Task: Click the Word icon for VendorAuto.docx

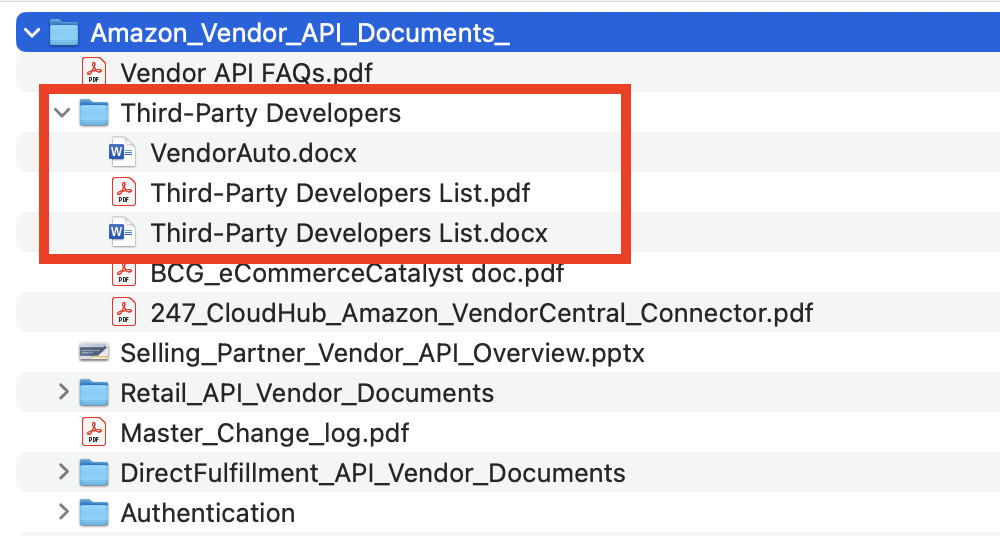Action: 122,153
